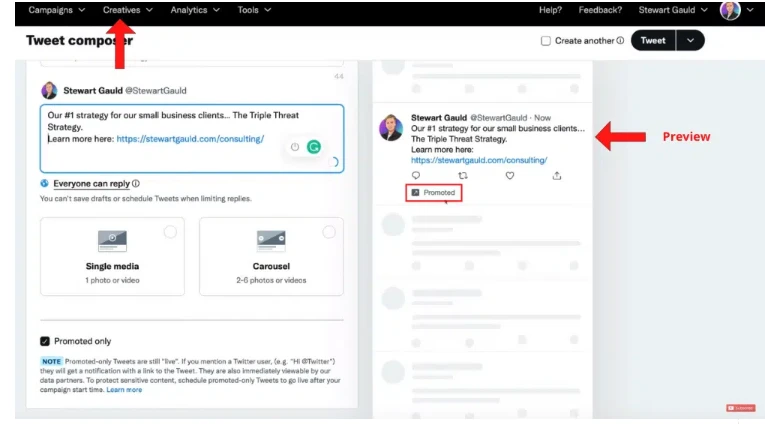Select the Single media radio button
This screenshot has height=424, width=765.
click(x=170, y=232)
